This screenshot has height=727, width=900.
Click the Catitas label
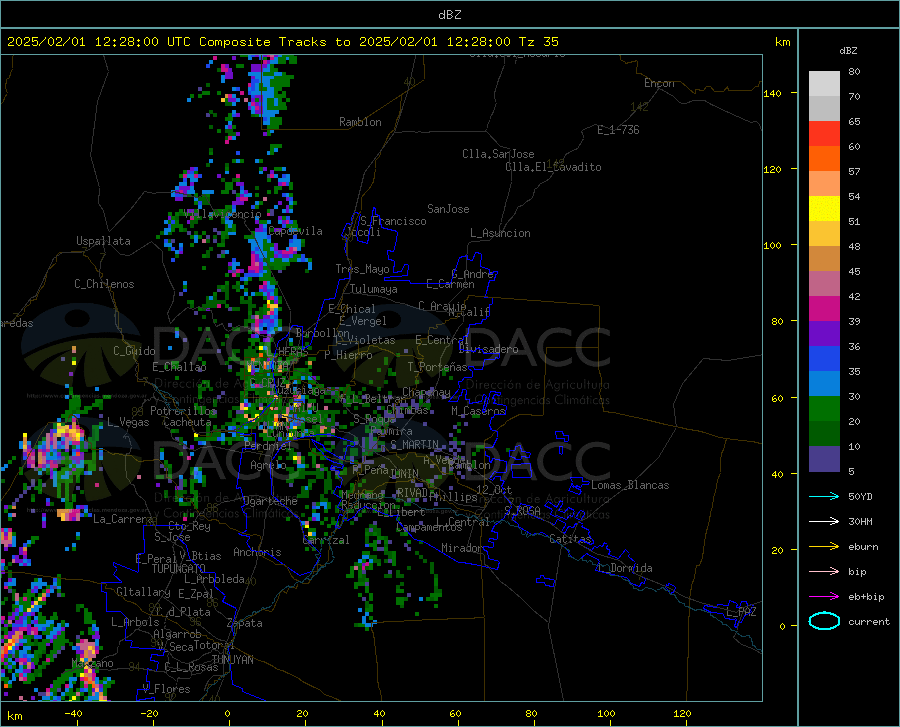tap(570, 539)
